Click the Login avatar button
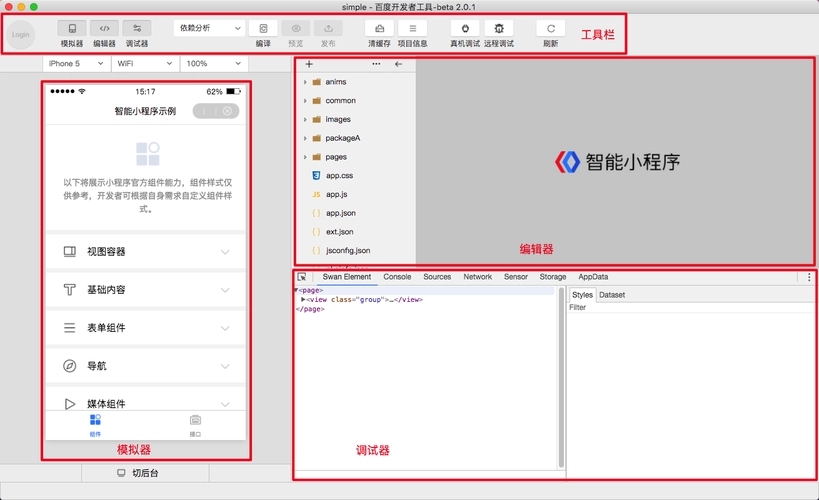 pos(21,35)
